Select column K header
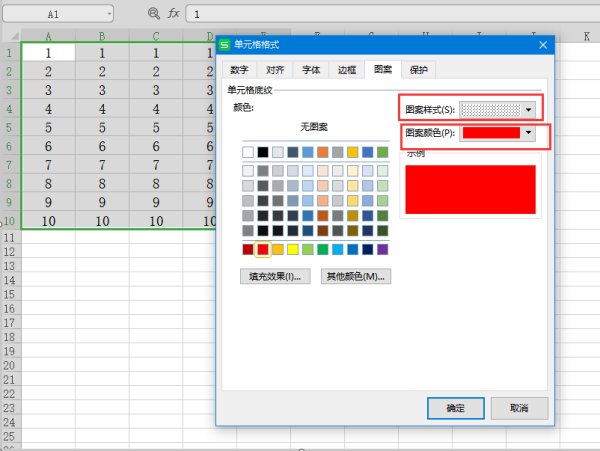 (x=587, y=36)
